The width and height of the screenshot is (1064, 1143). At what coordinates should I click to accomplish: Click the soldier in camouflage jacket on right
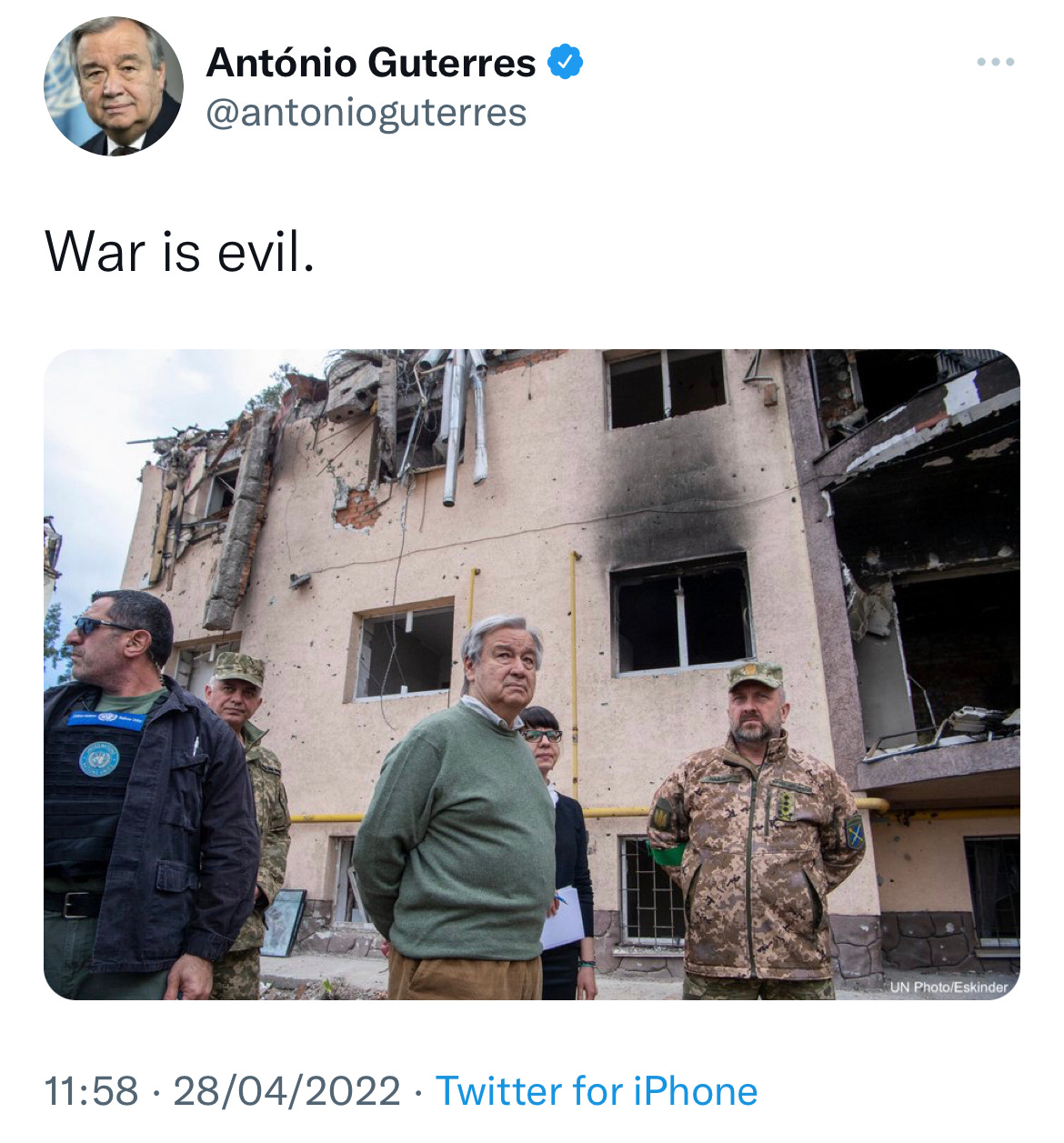pos(756,832)
